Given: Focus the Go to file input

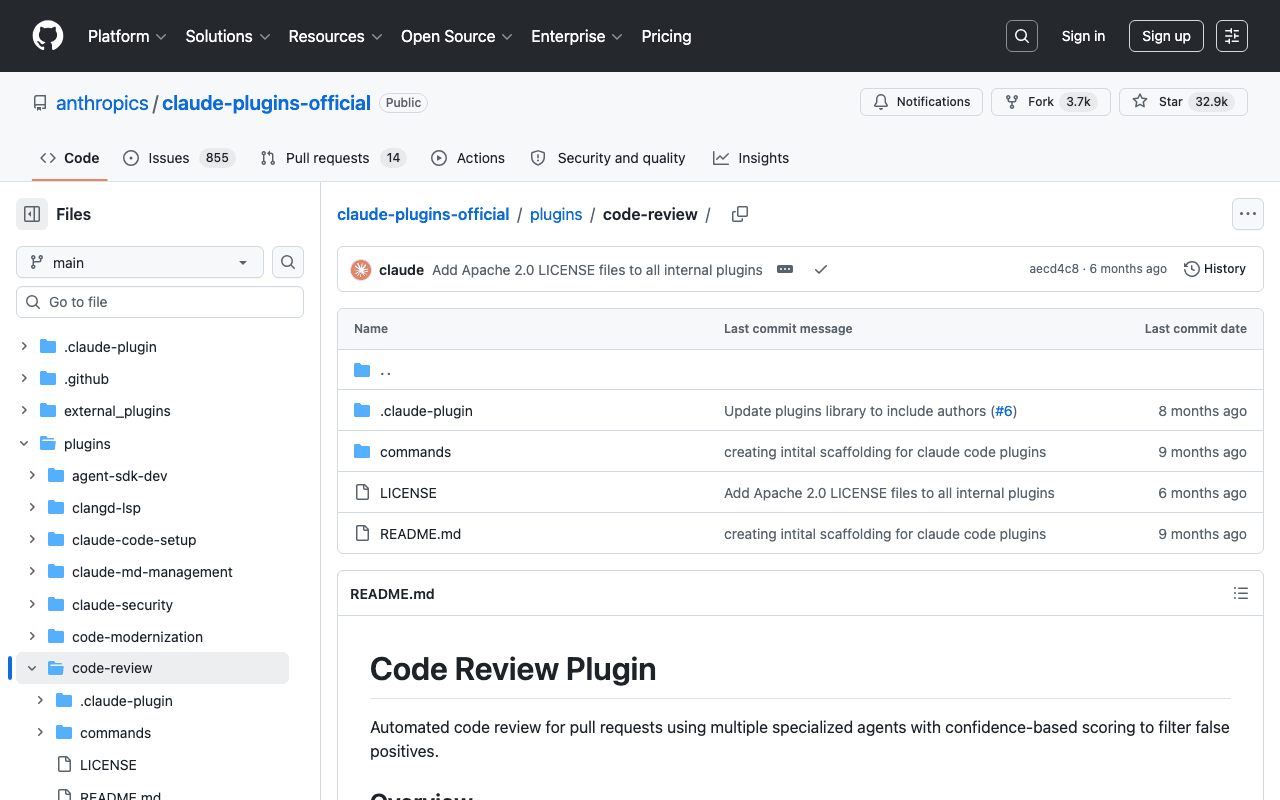Looking at the screenshot, I should click(160, 302).
